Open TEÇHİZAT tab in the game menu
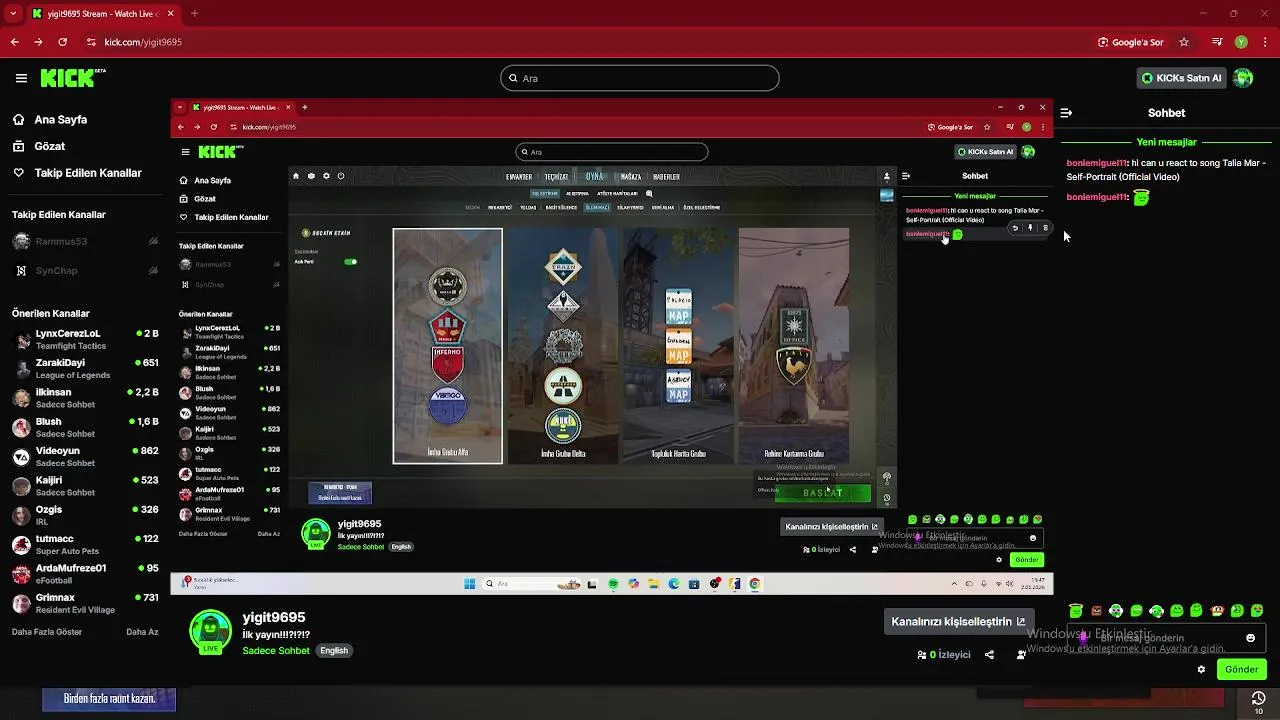 [x=556, y=177]
